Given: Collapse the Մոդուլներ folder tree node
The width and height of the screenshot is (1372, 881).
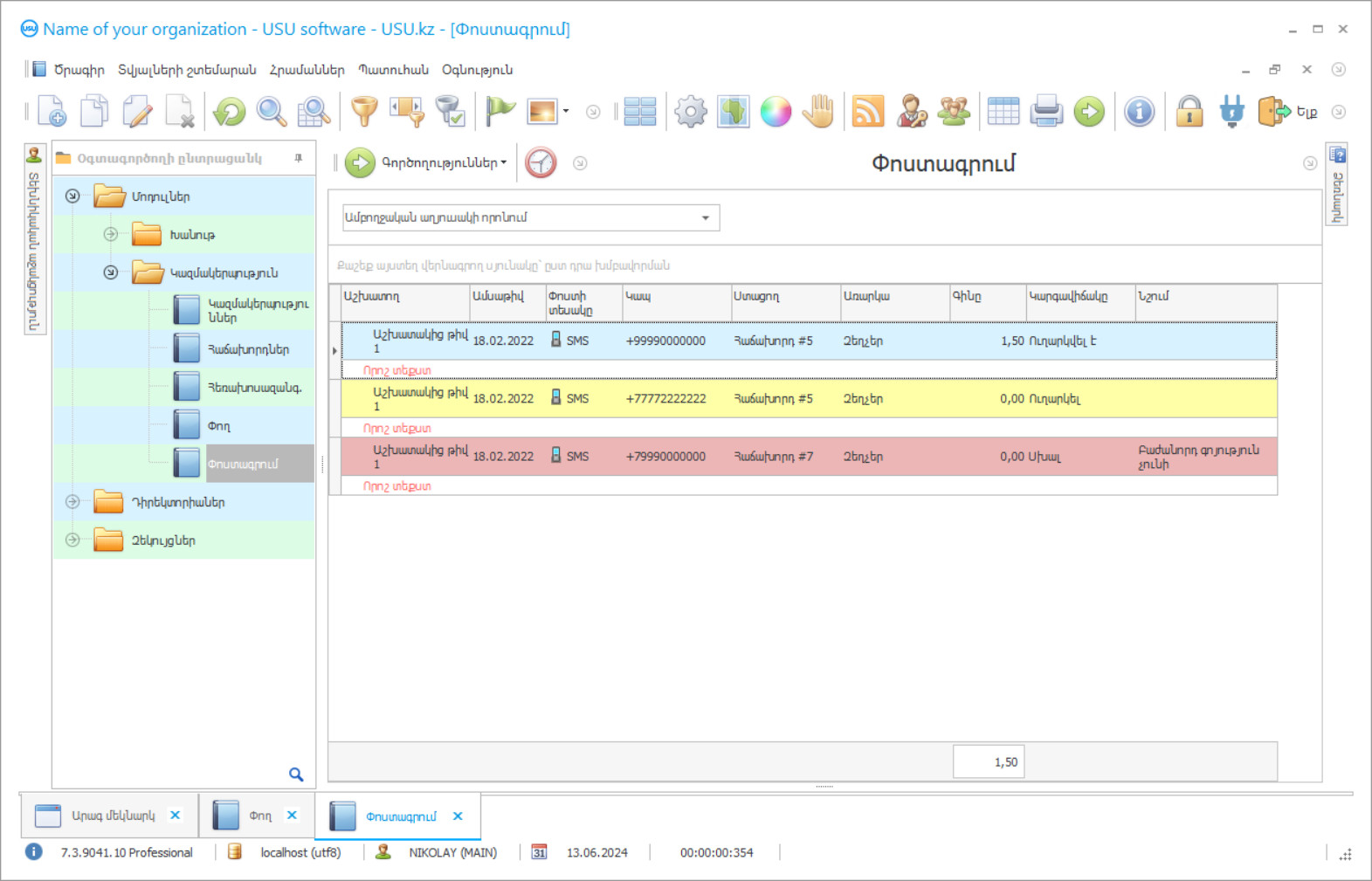Looking at the screenshot, I should click(x=72, y=196).
